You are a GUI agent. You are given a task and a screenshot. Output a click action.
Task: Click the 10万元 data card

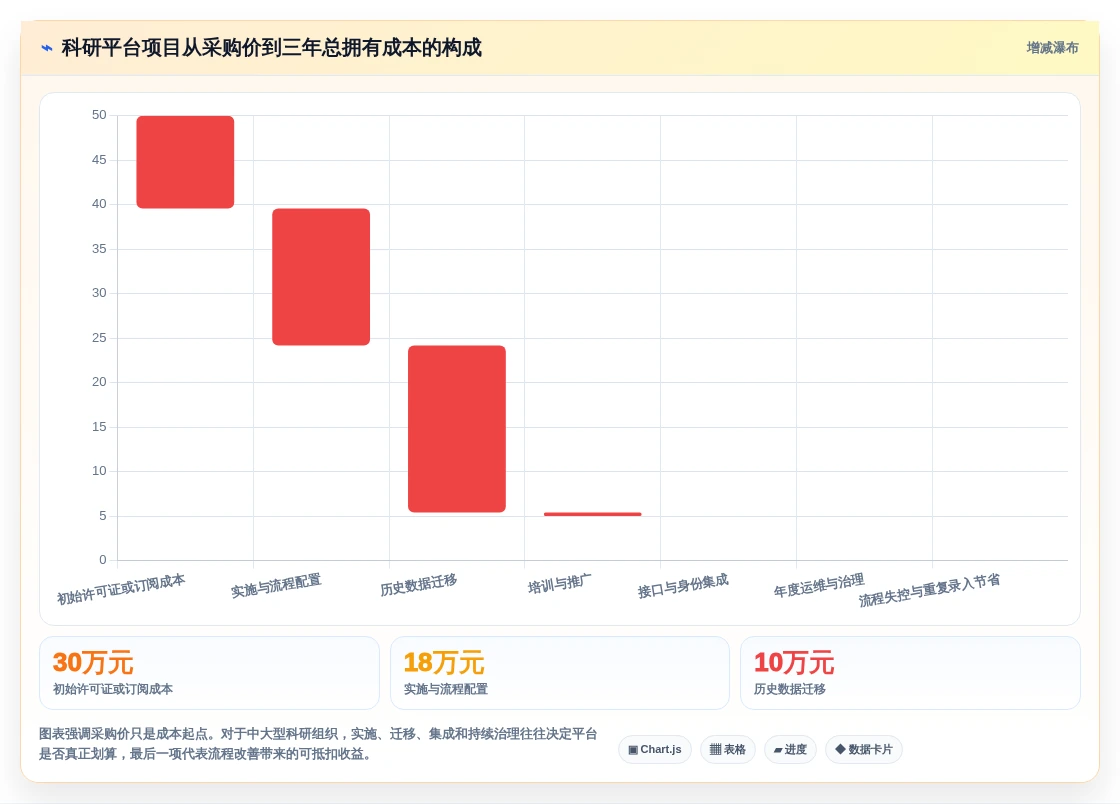coord(910,673)
